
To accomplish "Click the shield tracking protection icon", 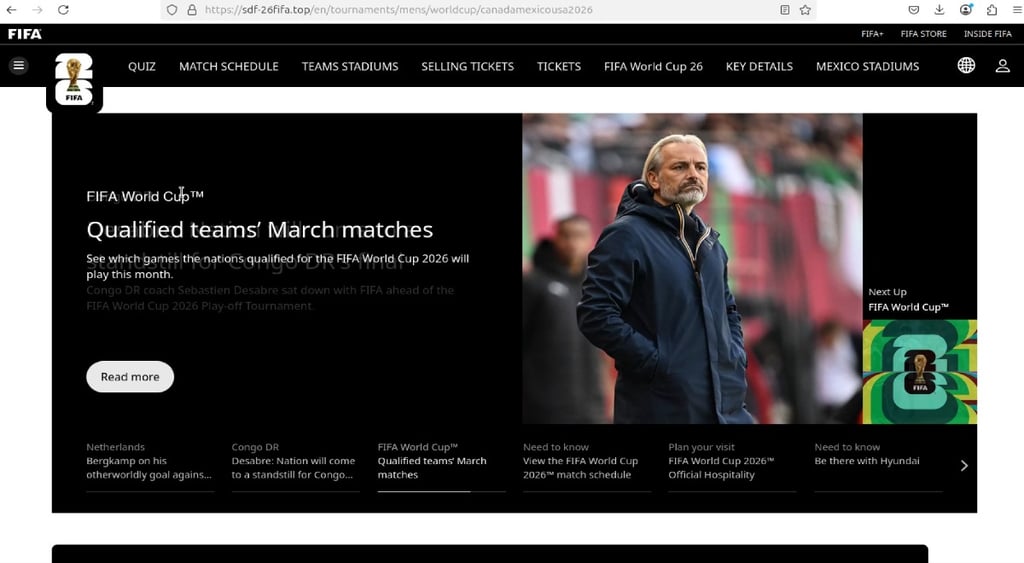I will [172, 10].
